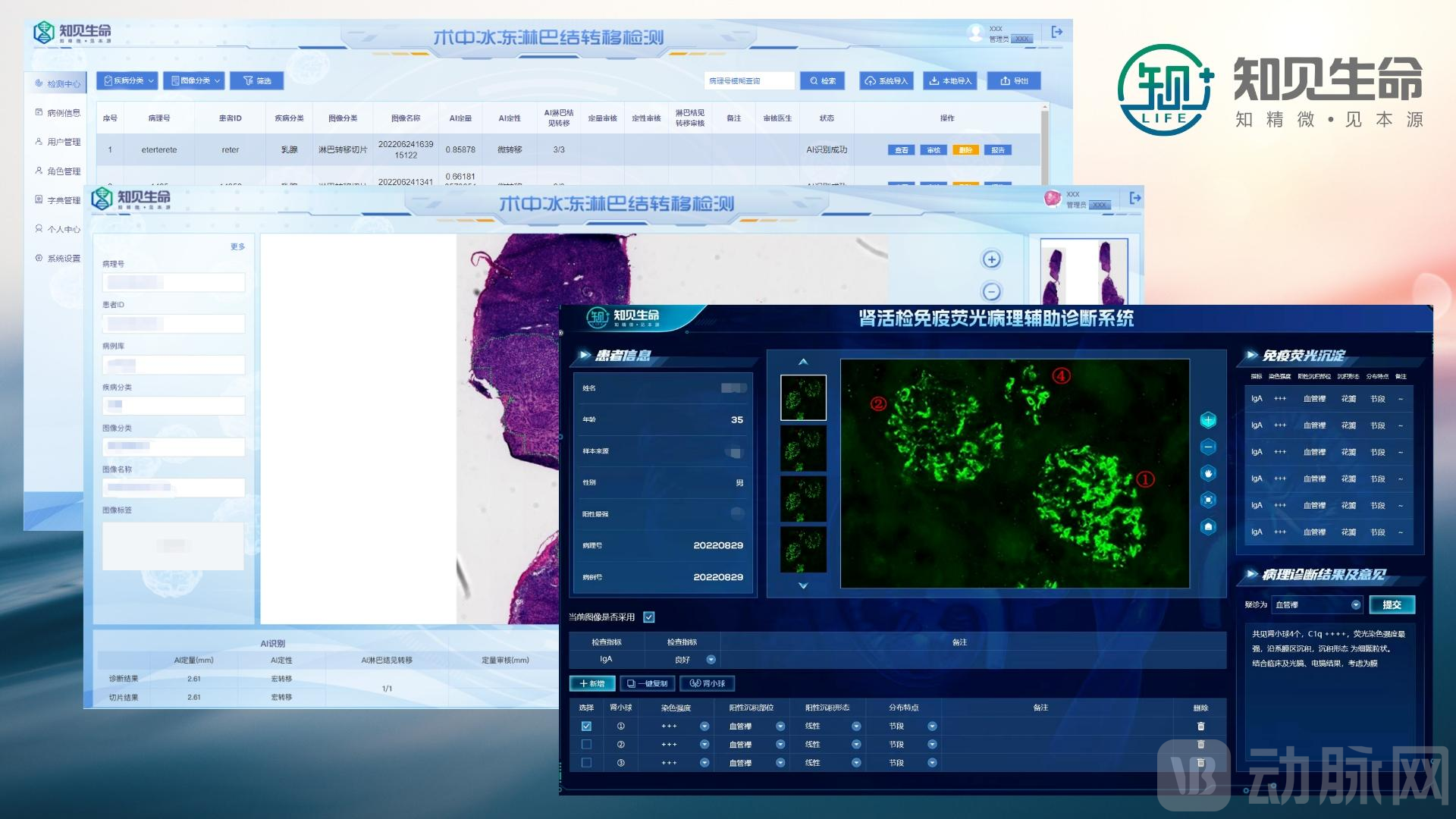Select the second fluorescence thumbnail
Viewport: 1456px width, 819px height.
pos(803,448)
